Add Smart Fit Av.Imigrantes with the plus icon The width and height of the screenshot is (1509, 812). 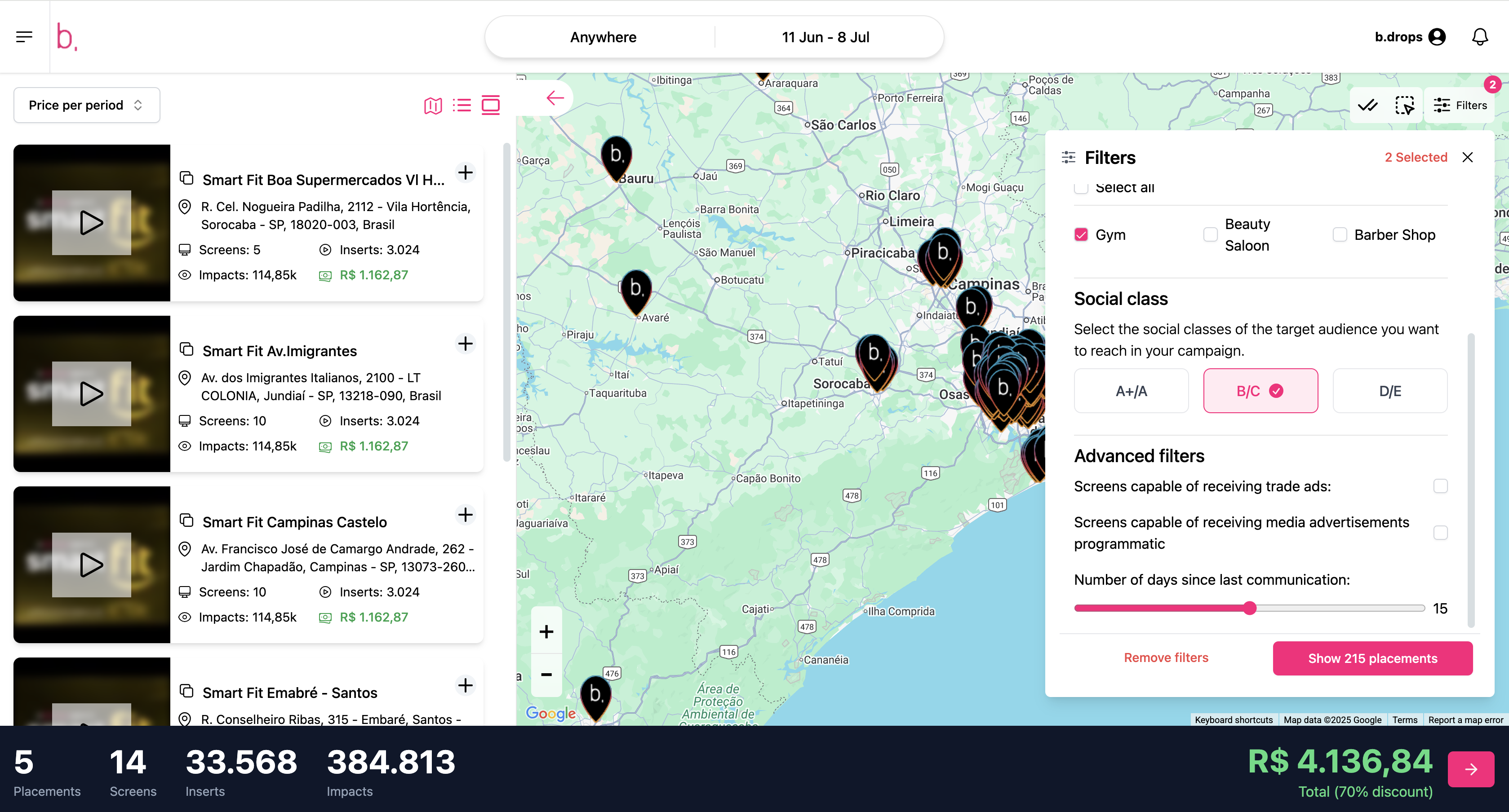click(x=465, y=344)
